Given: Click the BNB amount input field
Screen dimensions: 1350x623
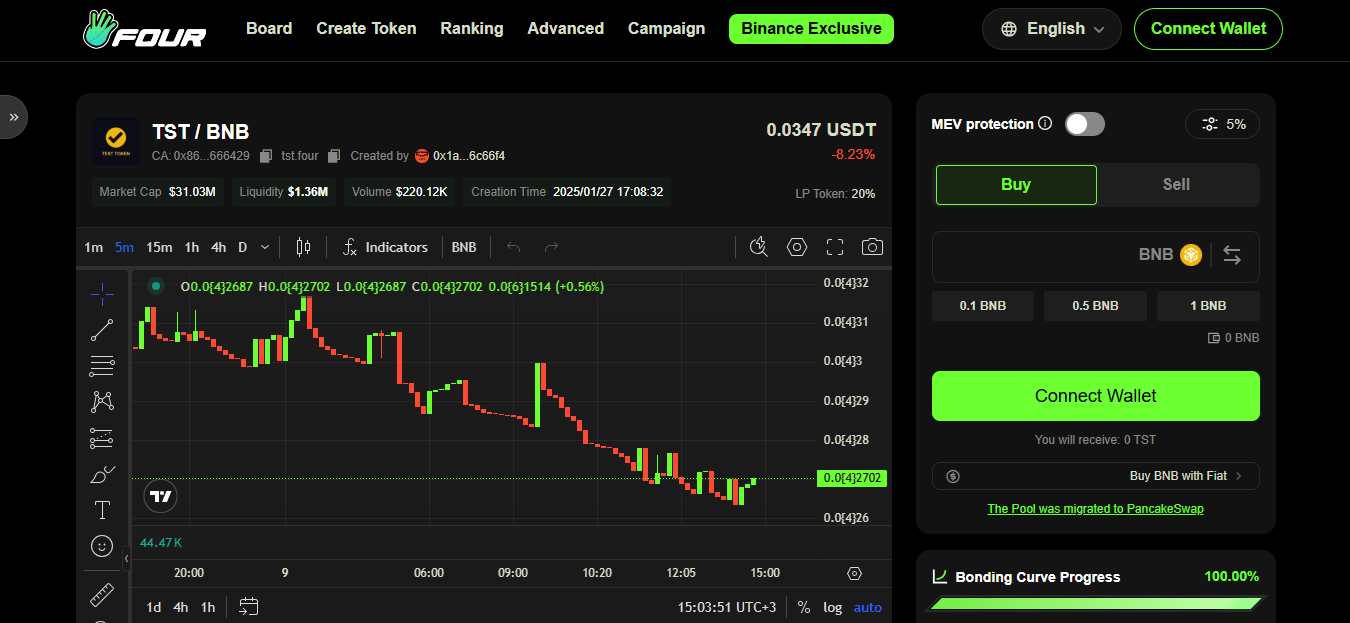Looking at the screenshot, I should point(1030,256).
